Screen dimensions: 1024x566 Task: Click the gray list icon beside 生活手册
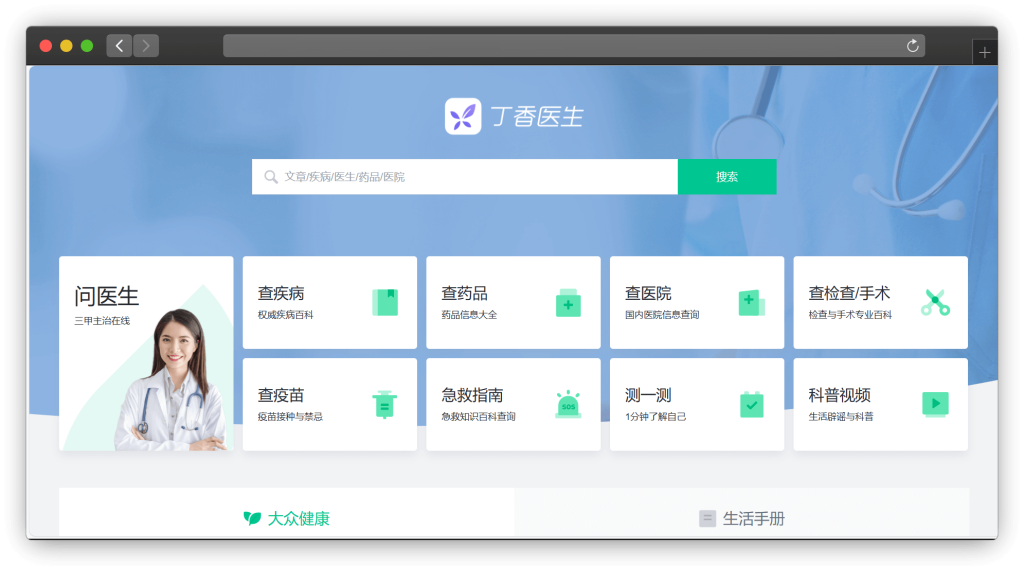coord(707,518)
